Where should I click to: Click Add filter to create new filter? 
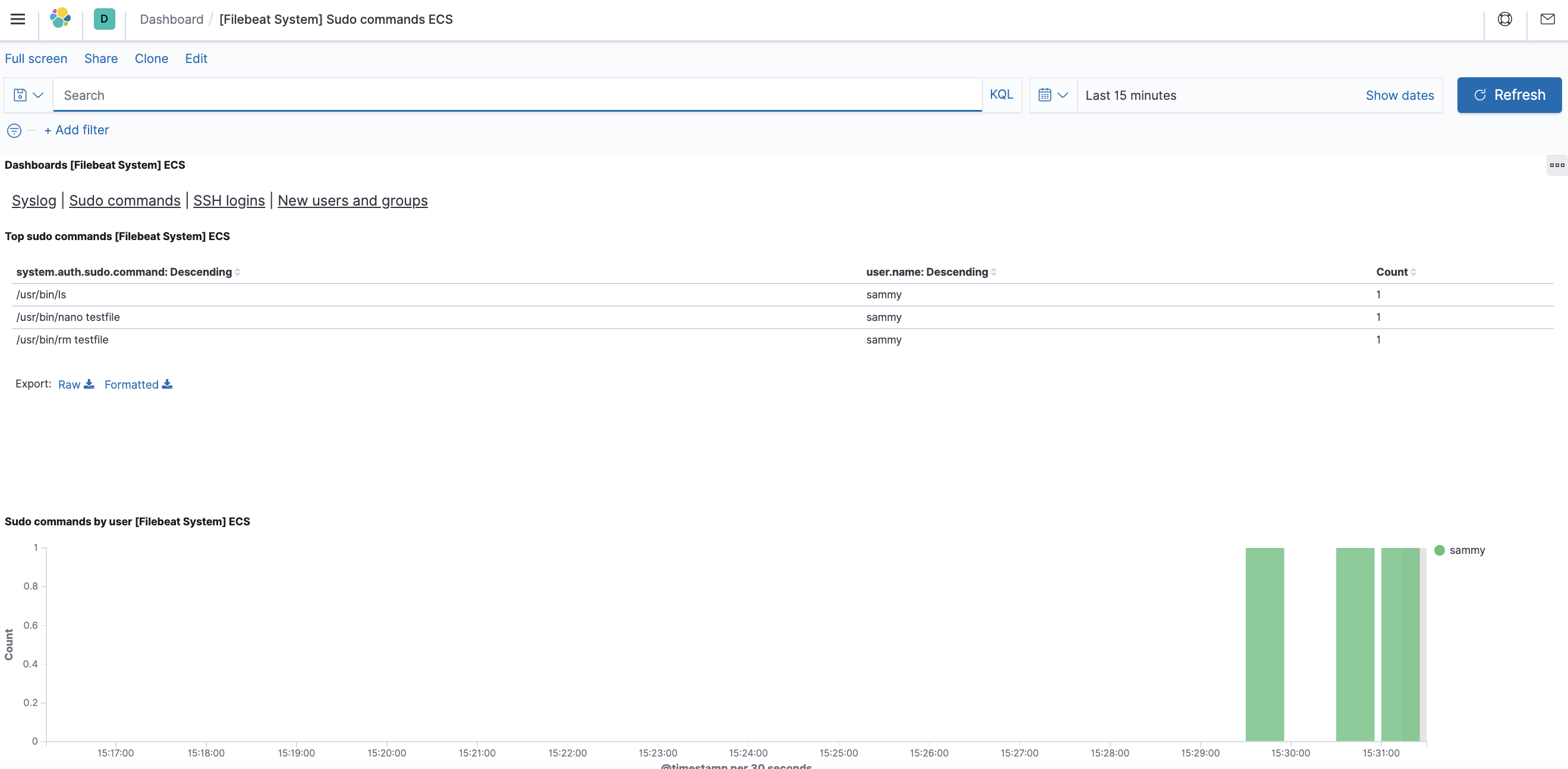pos(76,130)
